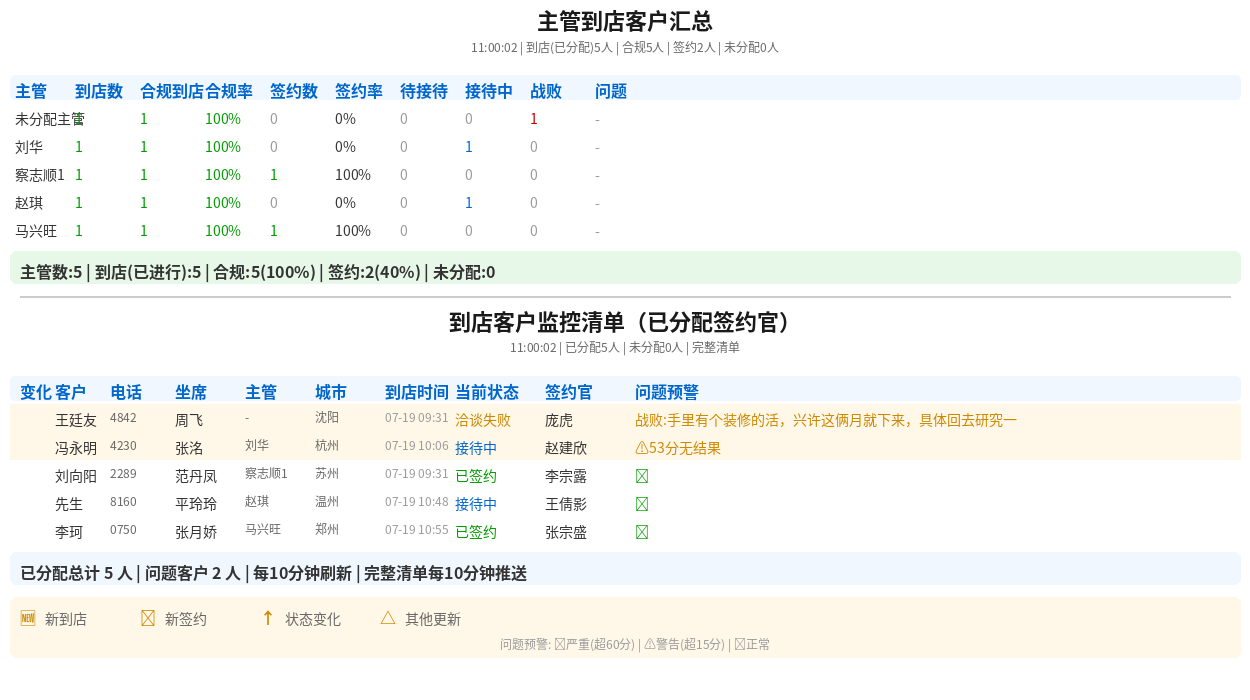Image resolution: width=1250 pixels, height=700 pixels.
Task: Click the 到店客户监控清单 title
Action: tap(625, 322)
